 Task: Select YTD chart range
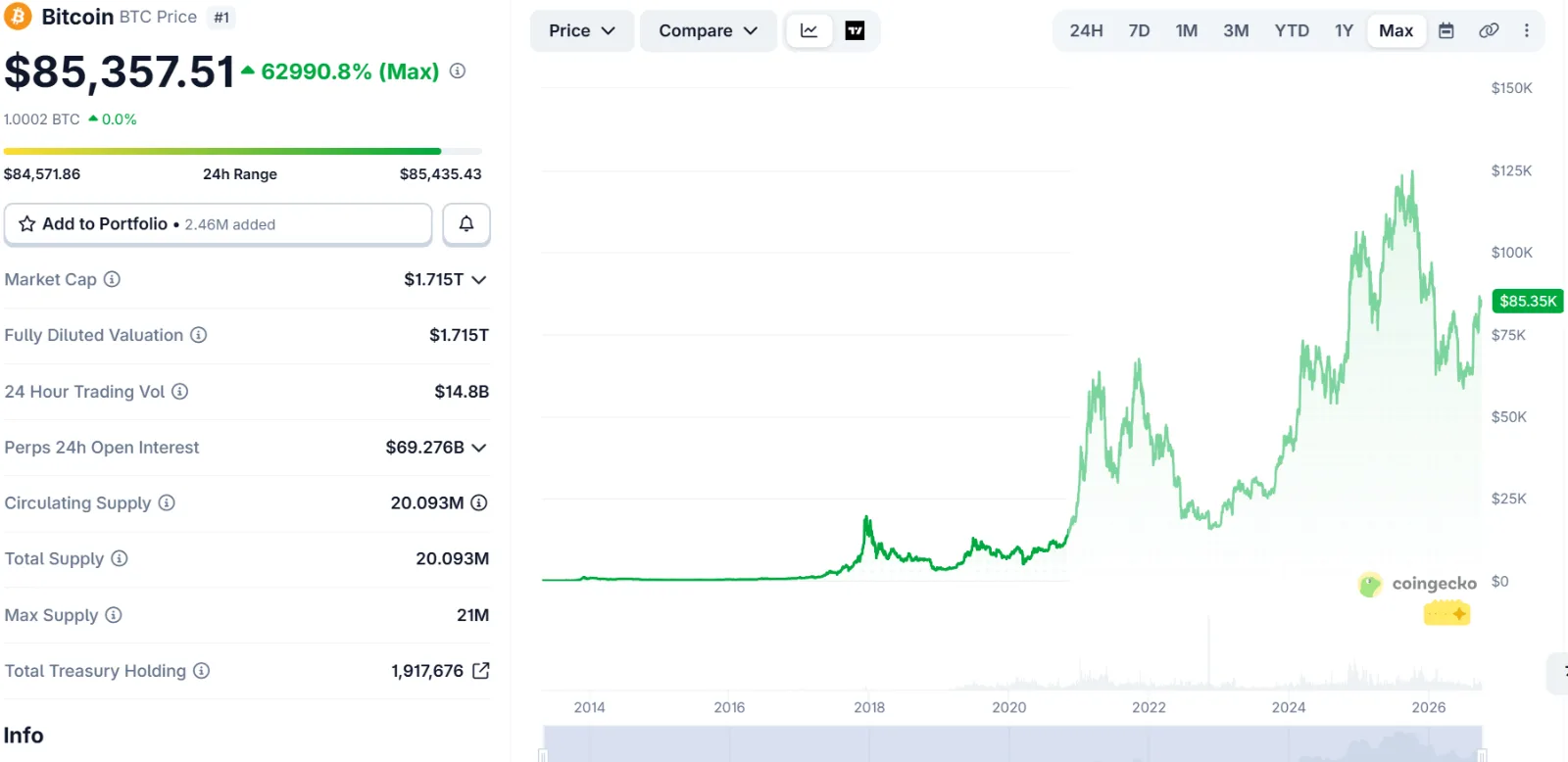1292,30
